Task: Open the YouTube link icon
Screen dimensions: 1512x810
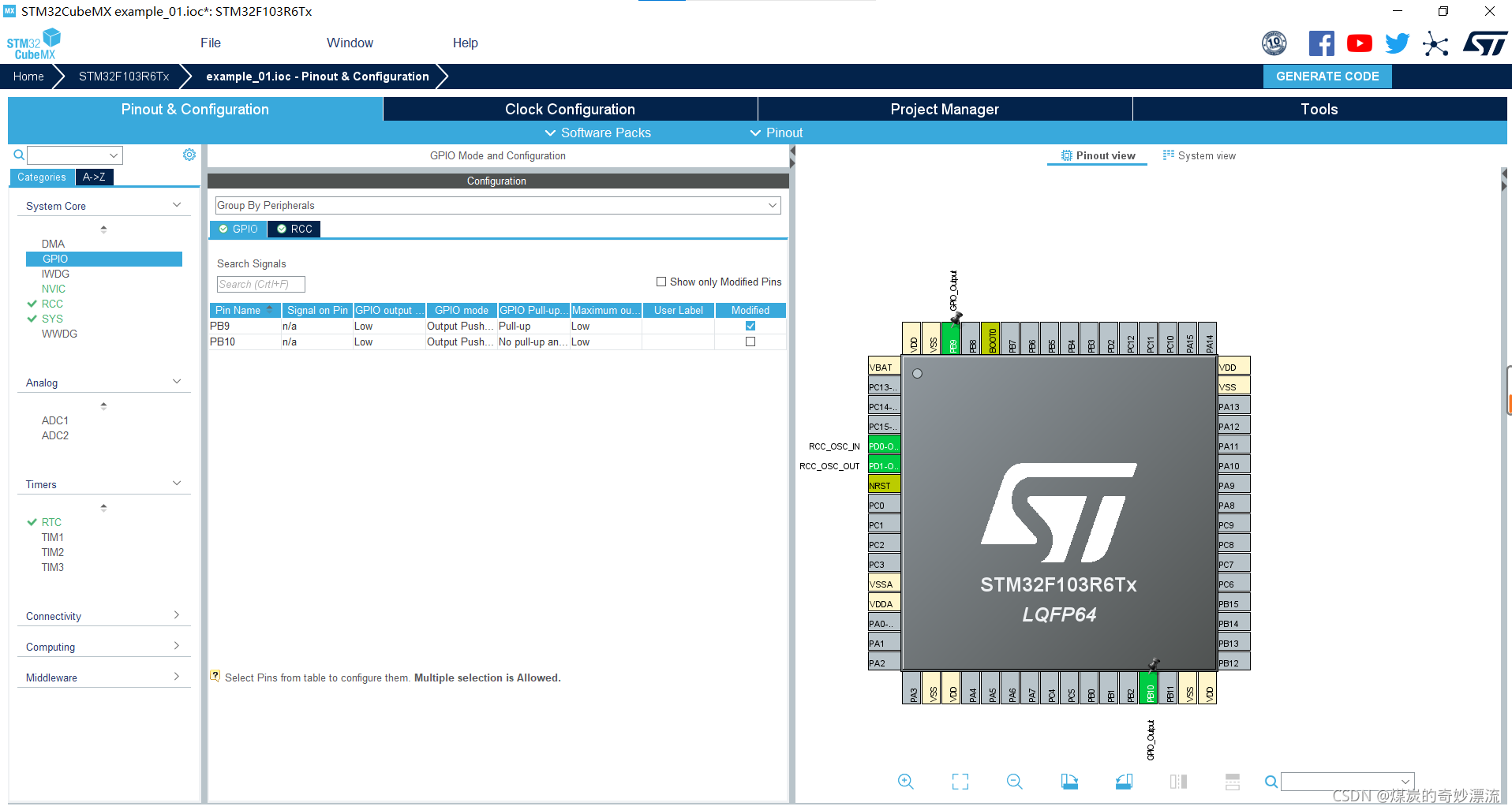Action: [1359, 43]
